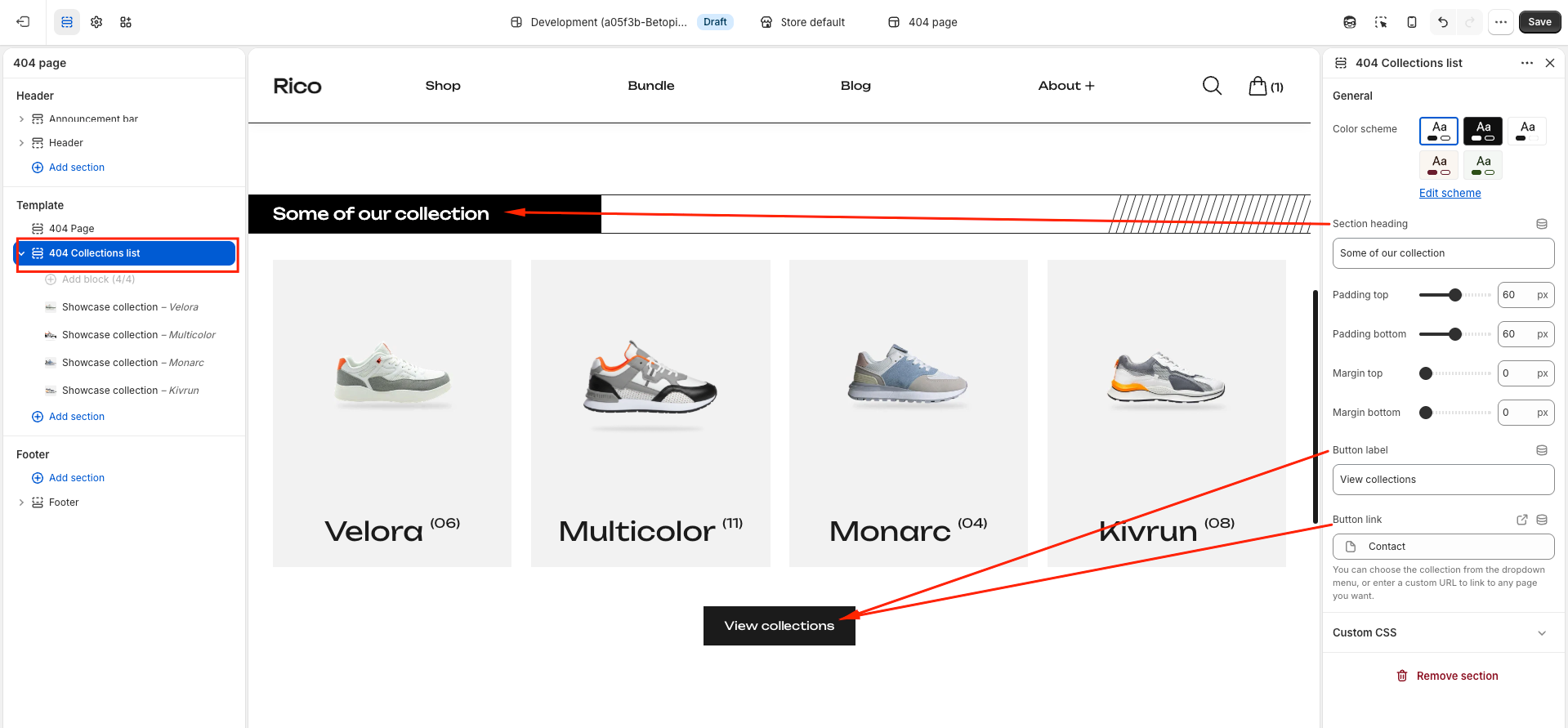1568x728 pixels.
Task: Open the Blog menu in preview
Action: point(855,86)
